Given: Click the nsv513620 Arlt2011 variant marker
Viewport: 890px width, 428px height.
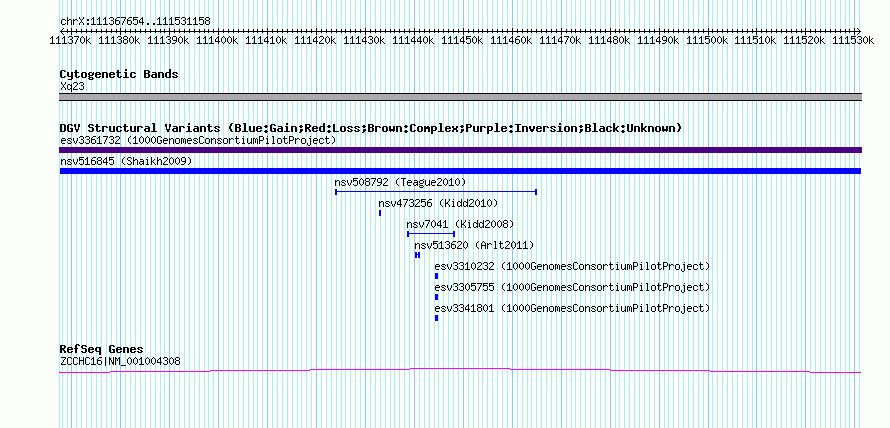Looking at the screenshot, I should (x=417, y=255).
